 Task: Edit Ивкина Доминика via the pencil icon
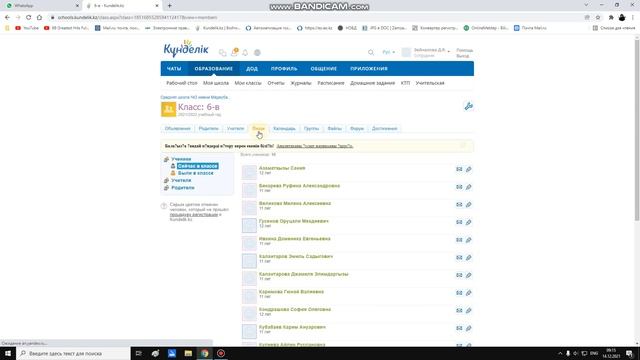[x=469, y=240]
